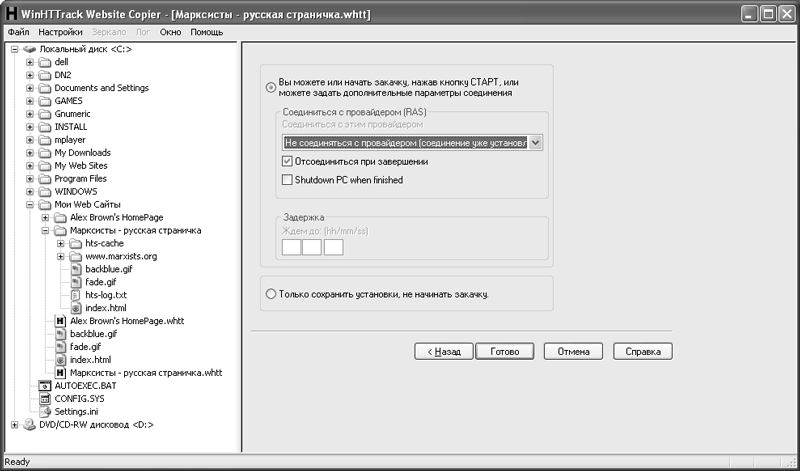
Task: Click the DVD/CD-RW drive D: icon
Action: tap(29, 424)
